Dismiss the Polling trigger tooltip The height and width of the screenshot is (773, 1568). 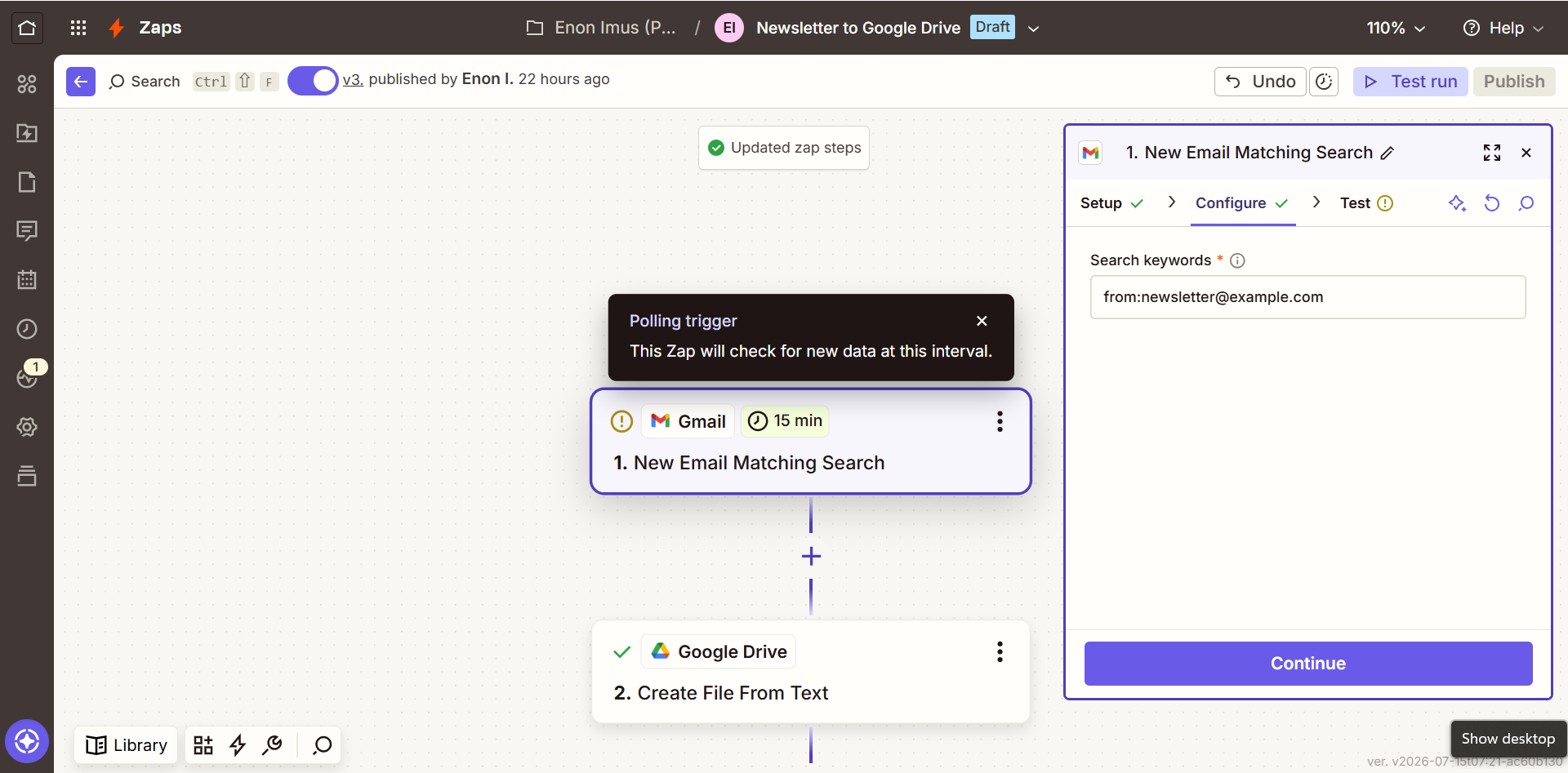pyautogui.click(x=982, y=321)
